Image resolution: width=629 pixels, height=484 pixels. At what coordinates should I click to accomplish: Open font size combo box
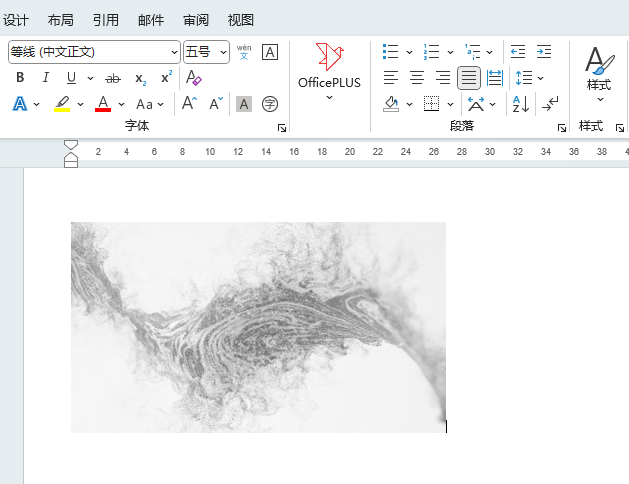click(206, 52)
